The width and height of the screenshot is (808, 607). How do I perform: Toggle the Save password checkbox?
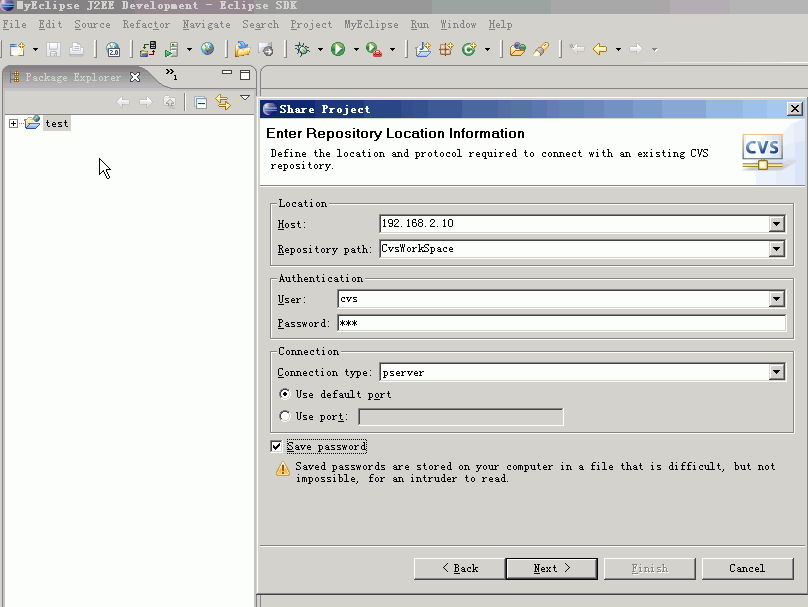coord(276,446)
